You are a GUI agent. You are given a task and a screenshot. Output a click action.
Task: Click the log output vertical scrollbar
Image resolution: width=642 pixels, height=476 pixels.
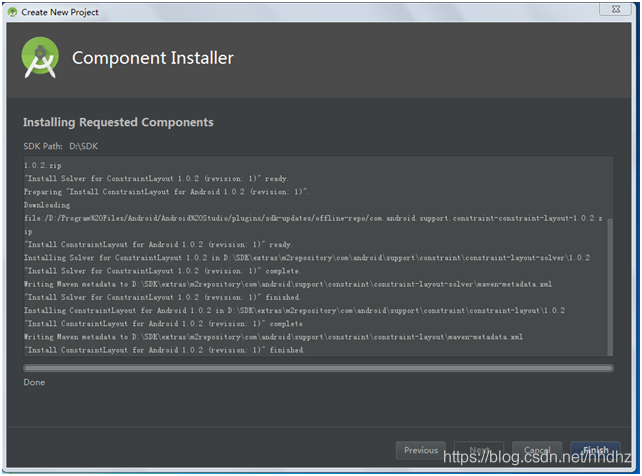tap(610, 287)
